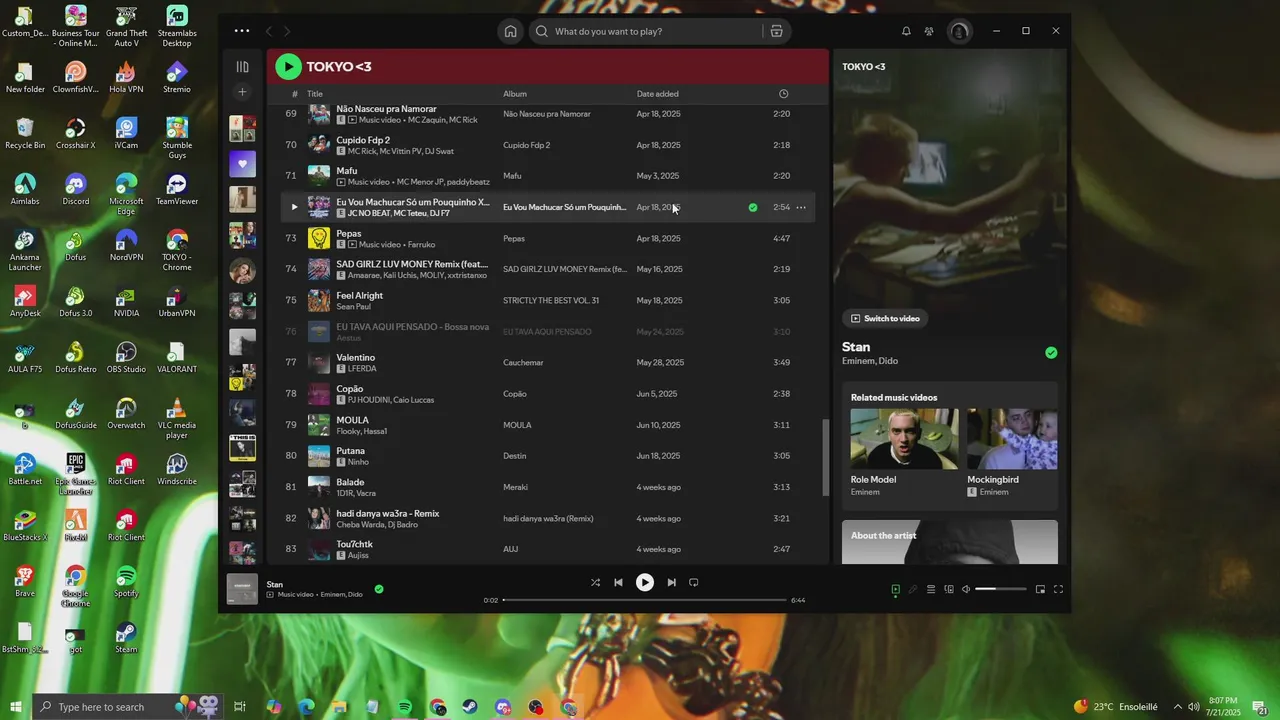Screen dimensions: 1280x720
Task: Open the profile avatar menu
Action: click(959, 31)
